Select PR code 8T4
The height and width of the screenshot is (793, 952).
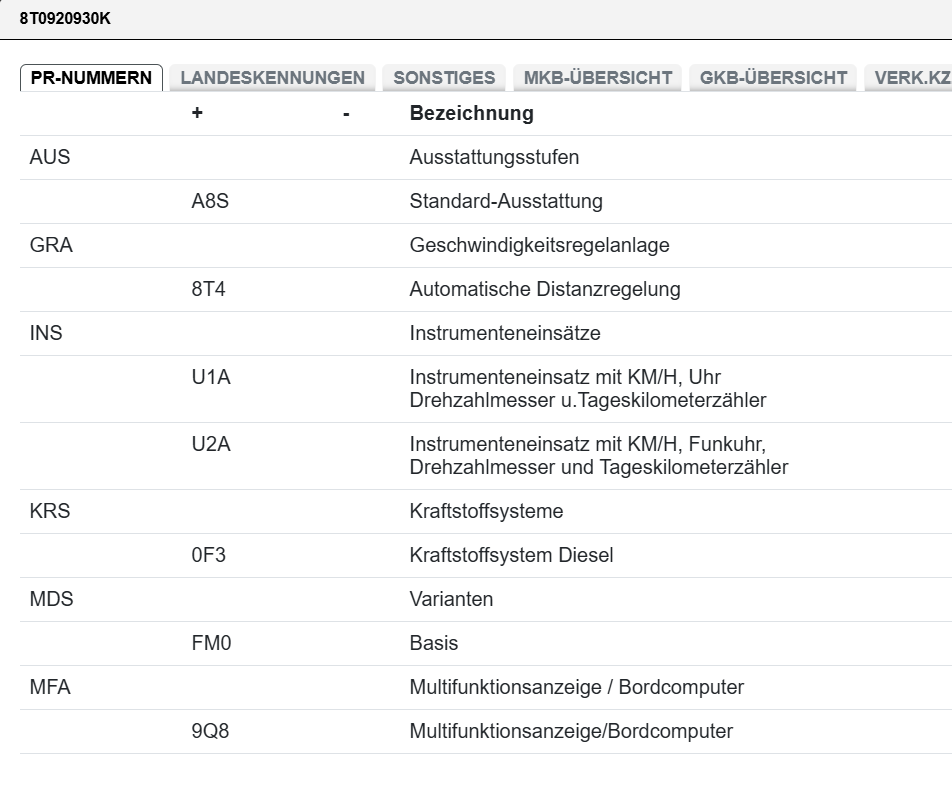tap(209, 289)
